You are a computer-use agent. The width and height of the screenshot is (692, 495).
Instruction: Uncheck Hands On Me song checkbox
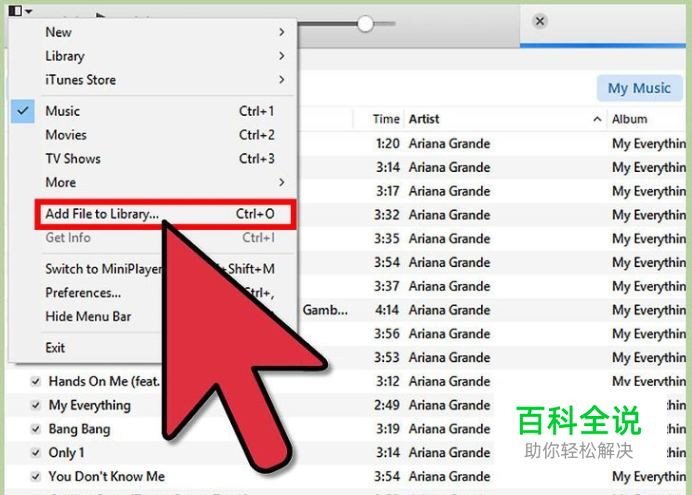tap(36, 381)
